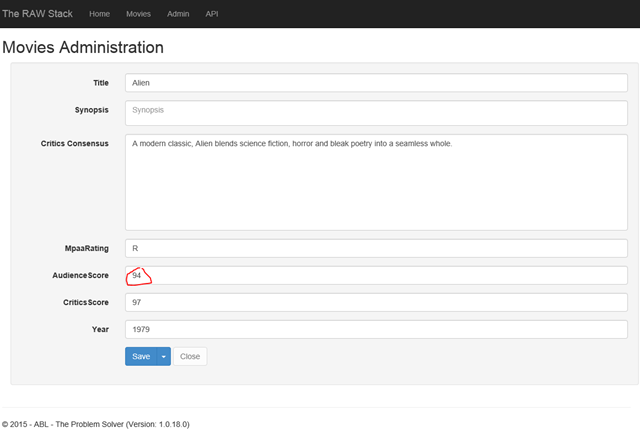Screen dimensions: 640x438
Task: Click the Movies Administration heading
Action: tap(83, 47)
